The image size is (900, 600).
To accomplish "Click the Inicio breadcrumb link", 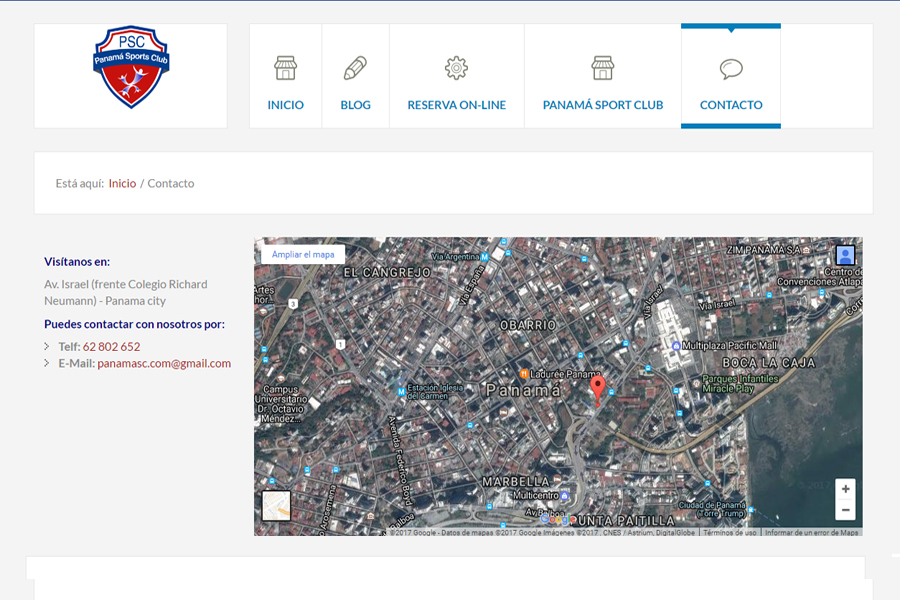I will 122,183.
